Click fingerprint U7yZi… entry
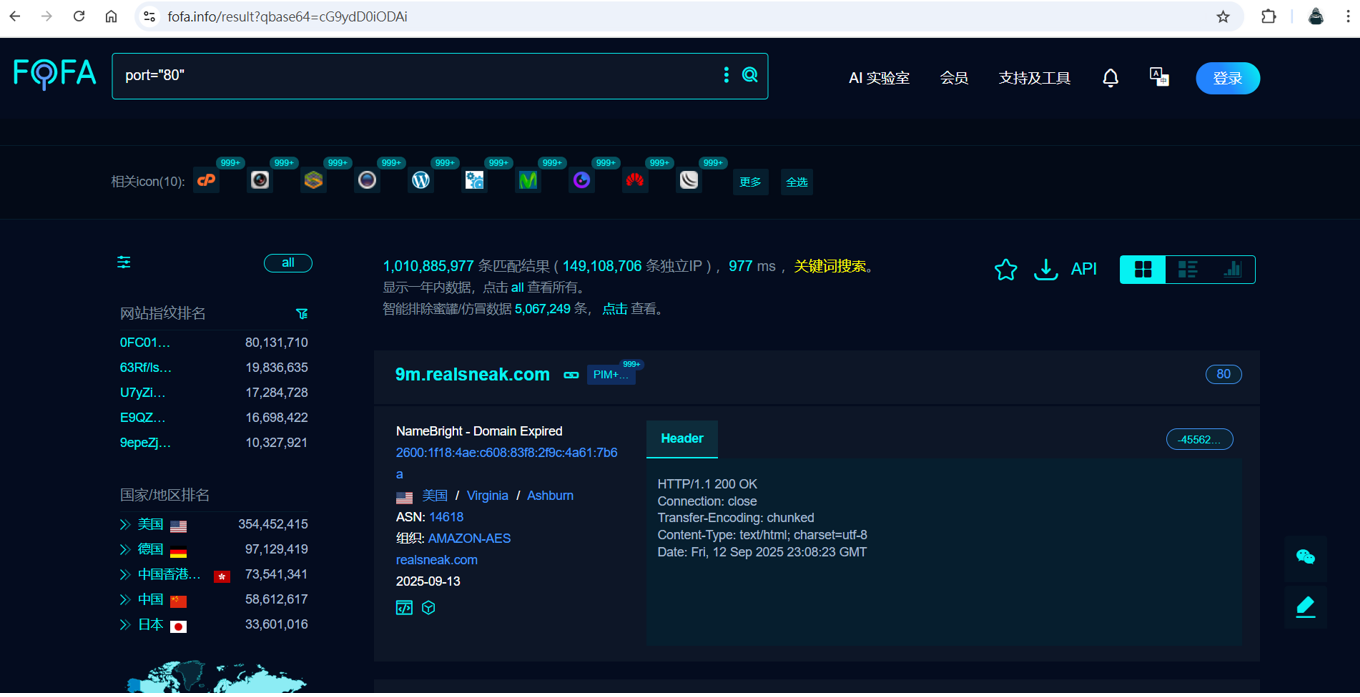This screenshot has width=1360, height=697. pyautogui.click(x=143, y=393)
